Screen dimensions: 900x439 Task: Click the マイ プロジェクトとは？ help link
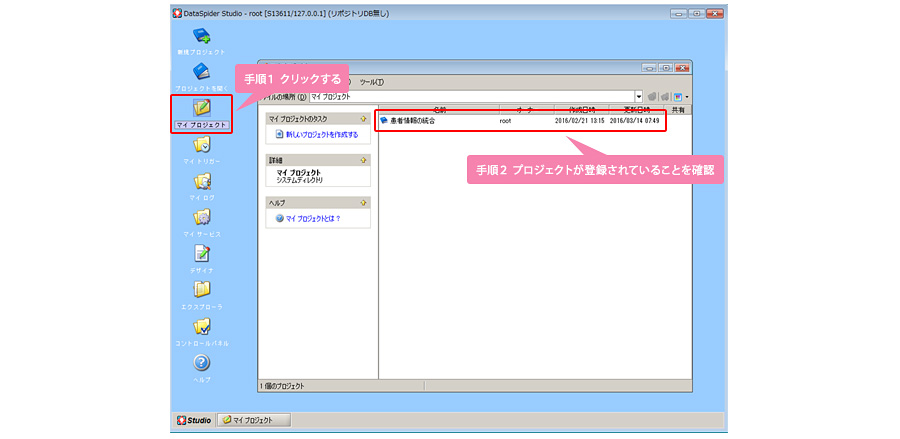coord(312,217)
